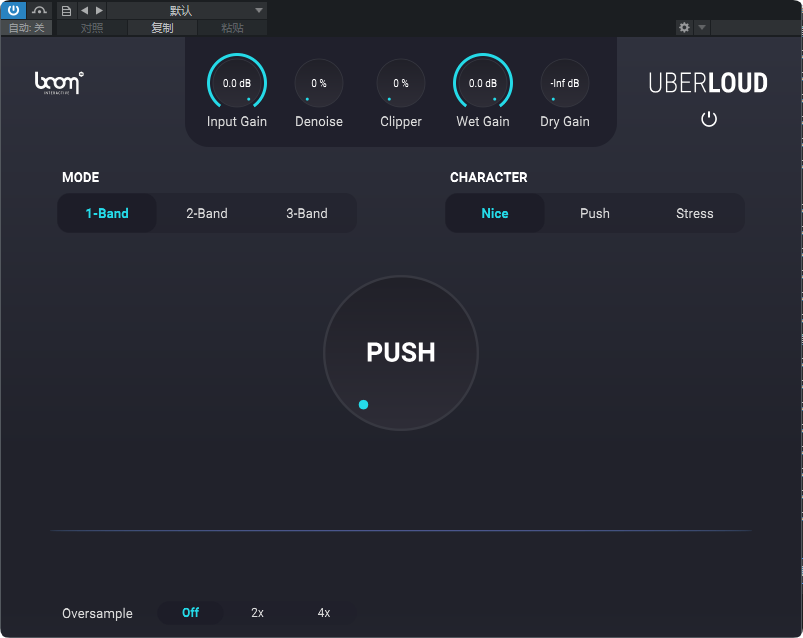This screenshot has width=803, height=638.
Task: Click the 对照 compare button
Action: tap(92, 28)
